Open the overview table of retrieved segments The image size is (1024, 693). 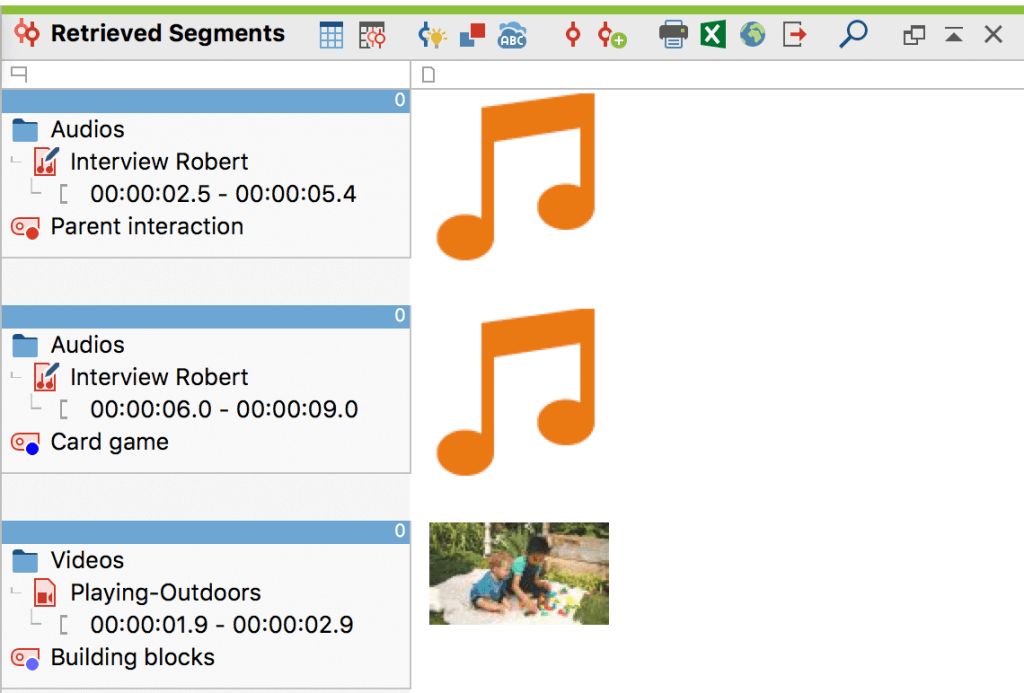coord(331,35)
